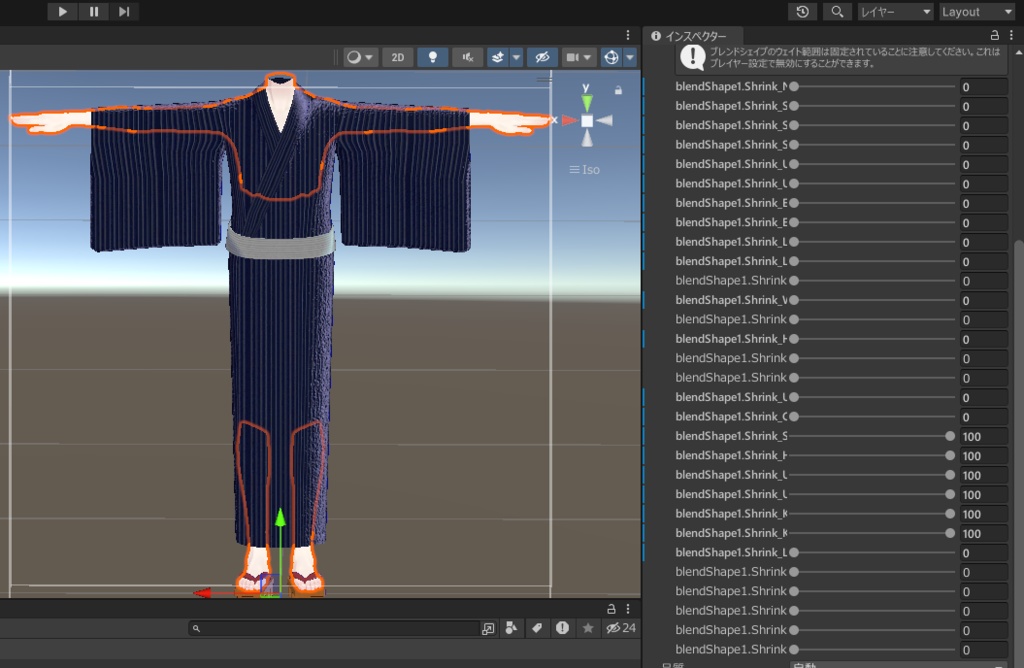Open draw mode shading dropdown
Image resolution: width=1024 pixels, height=668 pixels.
(x=359, y=57)
